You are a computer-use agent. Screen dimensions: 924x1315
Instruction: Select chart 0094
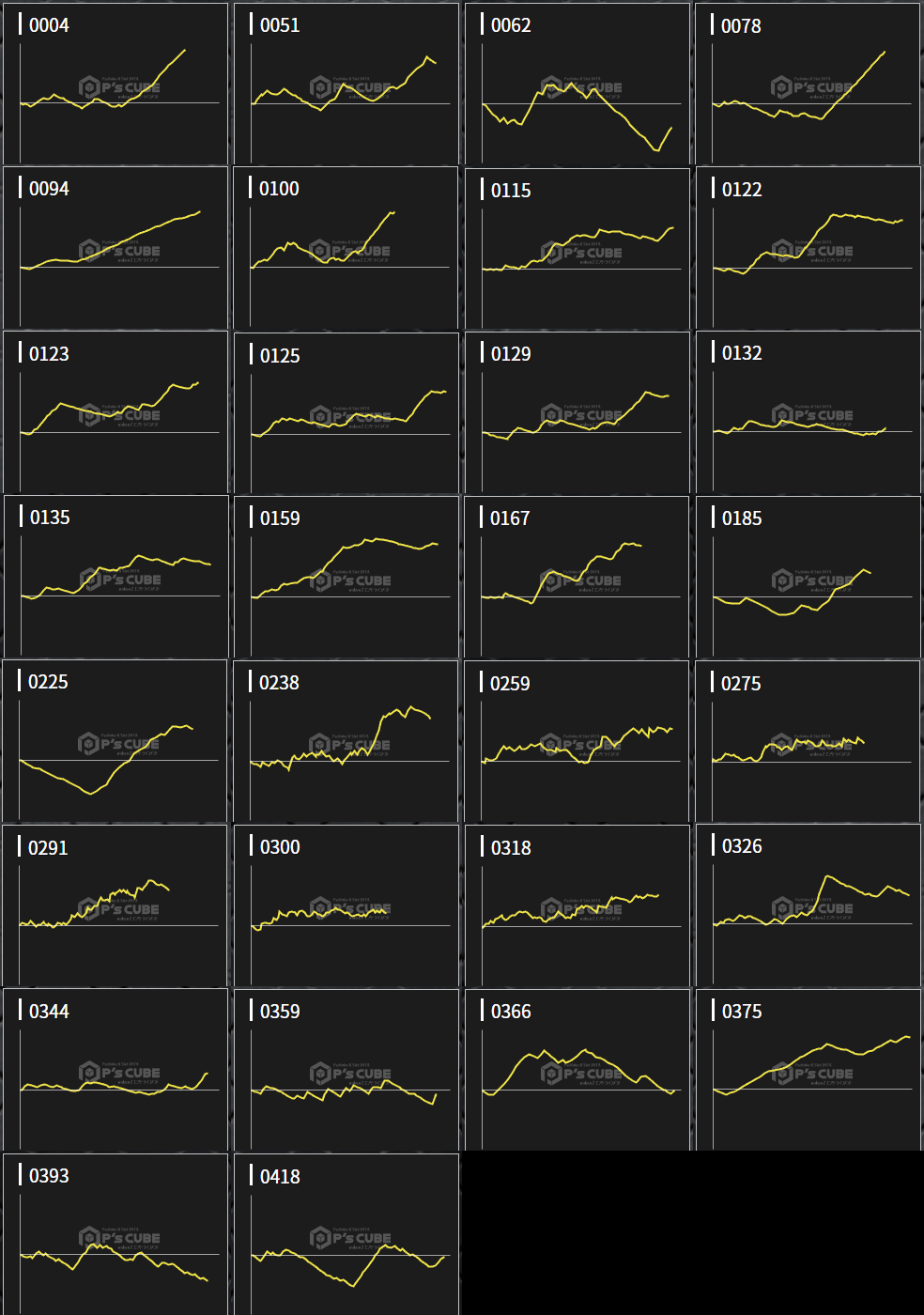point(115,249)
